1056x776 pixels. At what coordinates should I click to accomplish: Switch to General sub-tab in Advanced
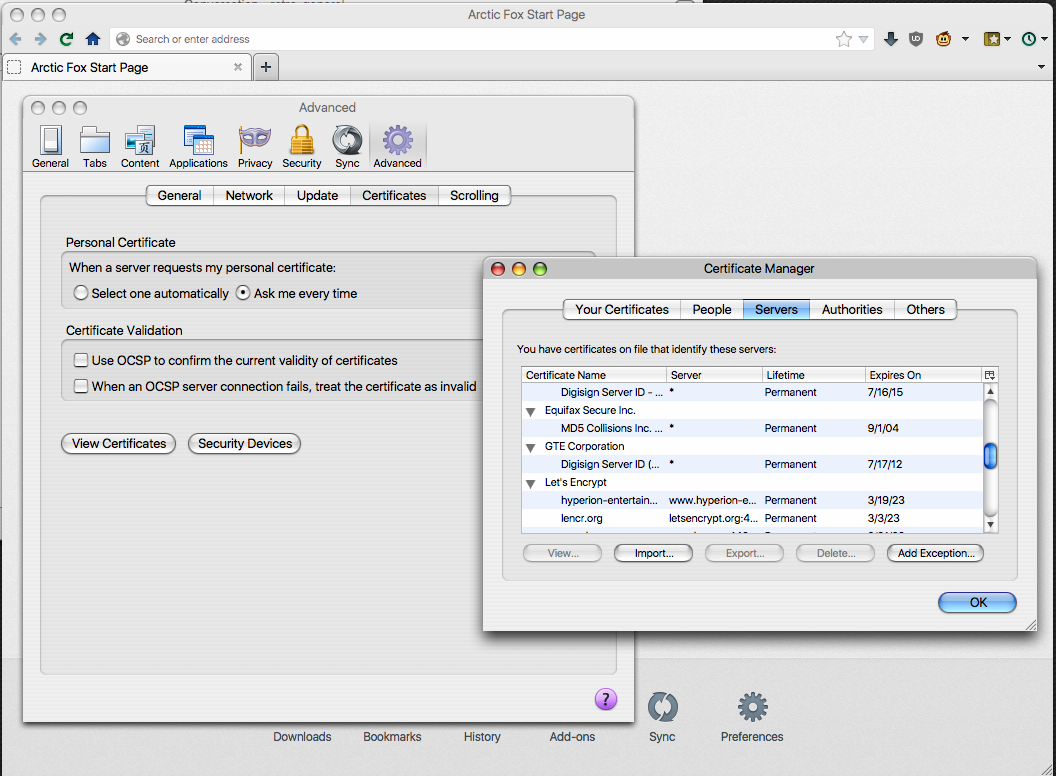179,195
